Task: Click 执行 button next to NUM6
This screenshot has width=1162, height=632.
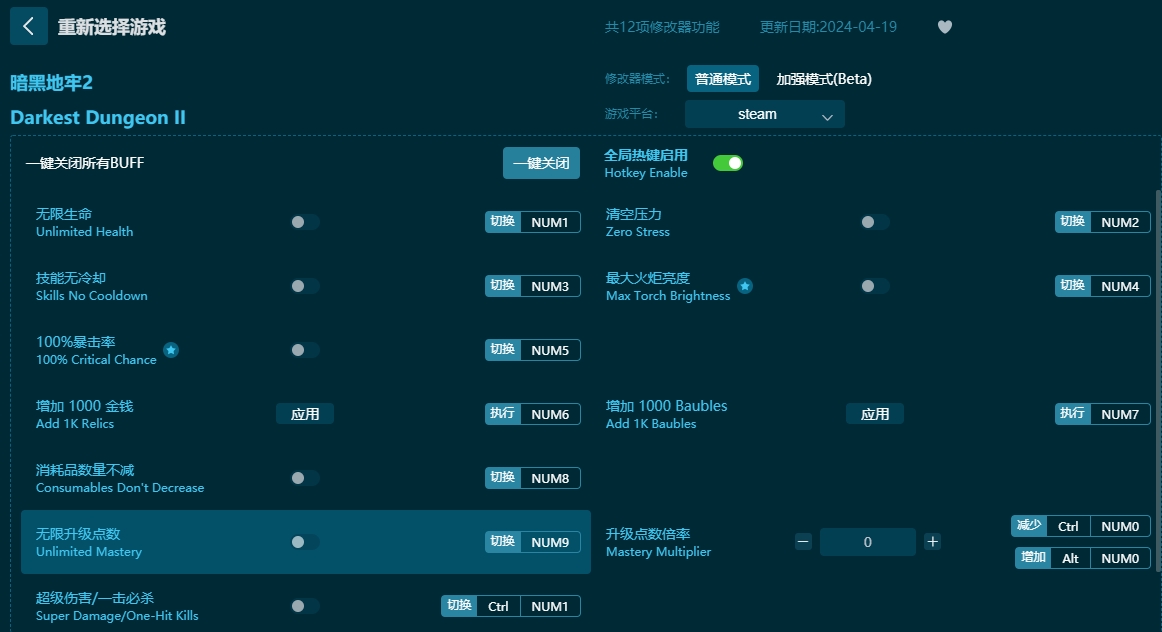Action: point(502,414)
